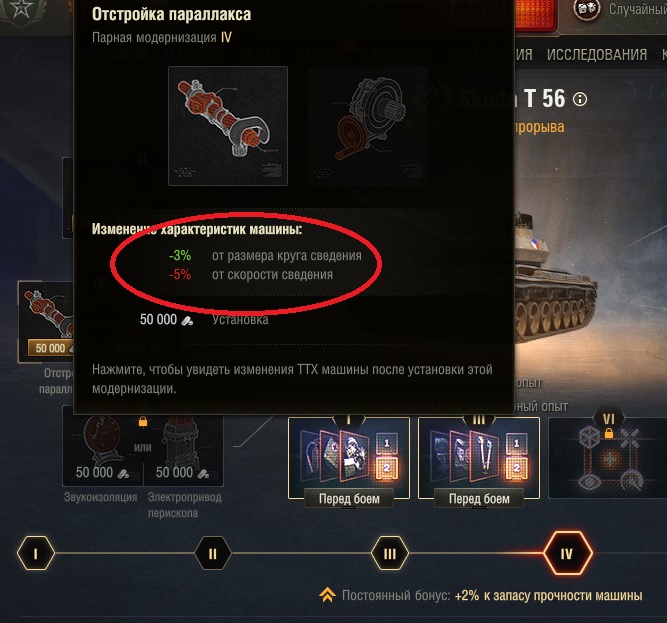The height and width of the screenshot is (623, 667).
Task: Expand second Перед боем loadout dropdown
Action: pos(479,499)
